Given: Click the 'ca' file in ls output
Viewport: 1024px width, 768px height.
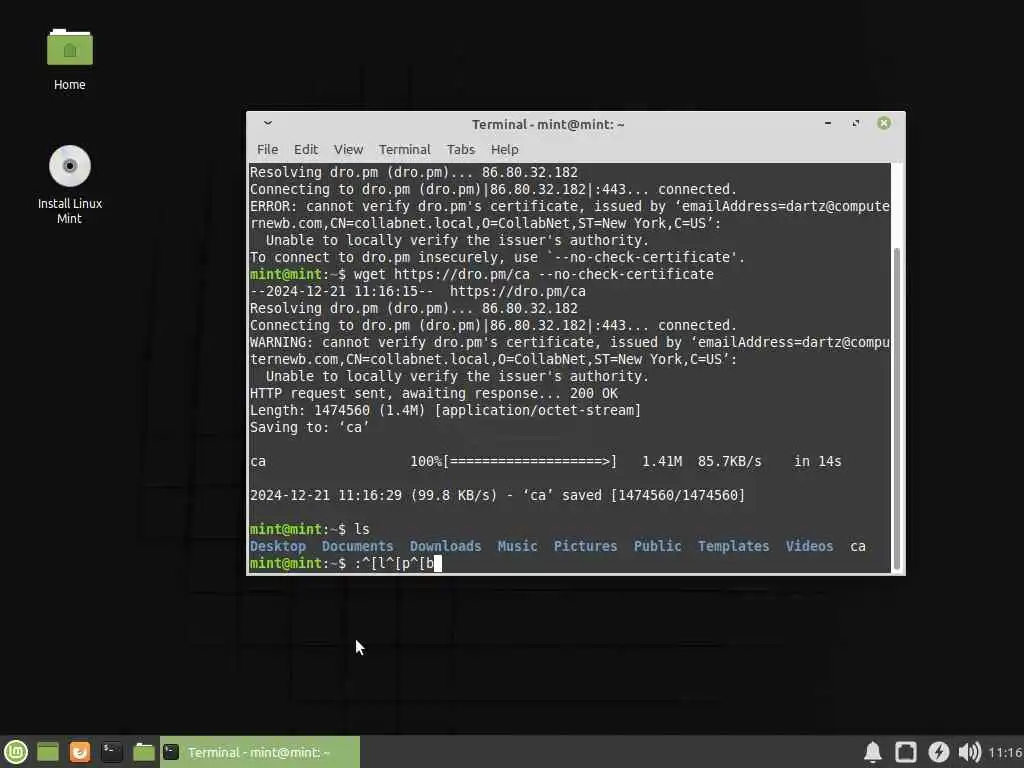Looking at the screenshot, I should (857, 546).
